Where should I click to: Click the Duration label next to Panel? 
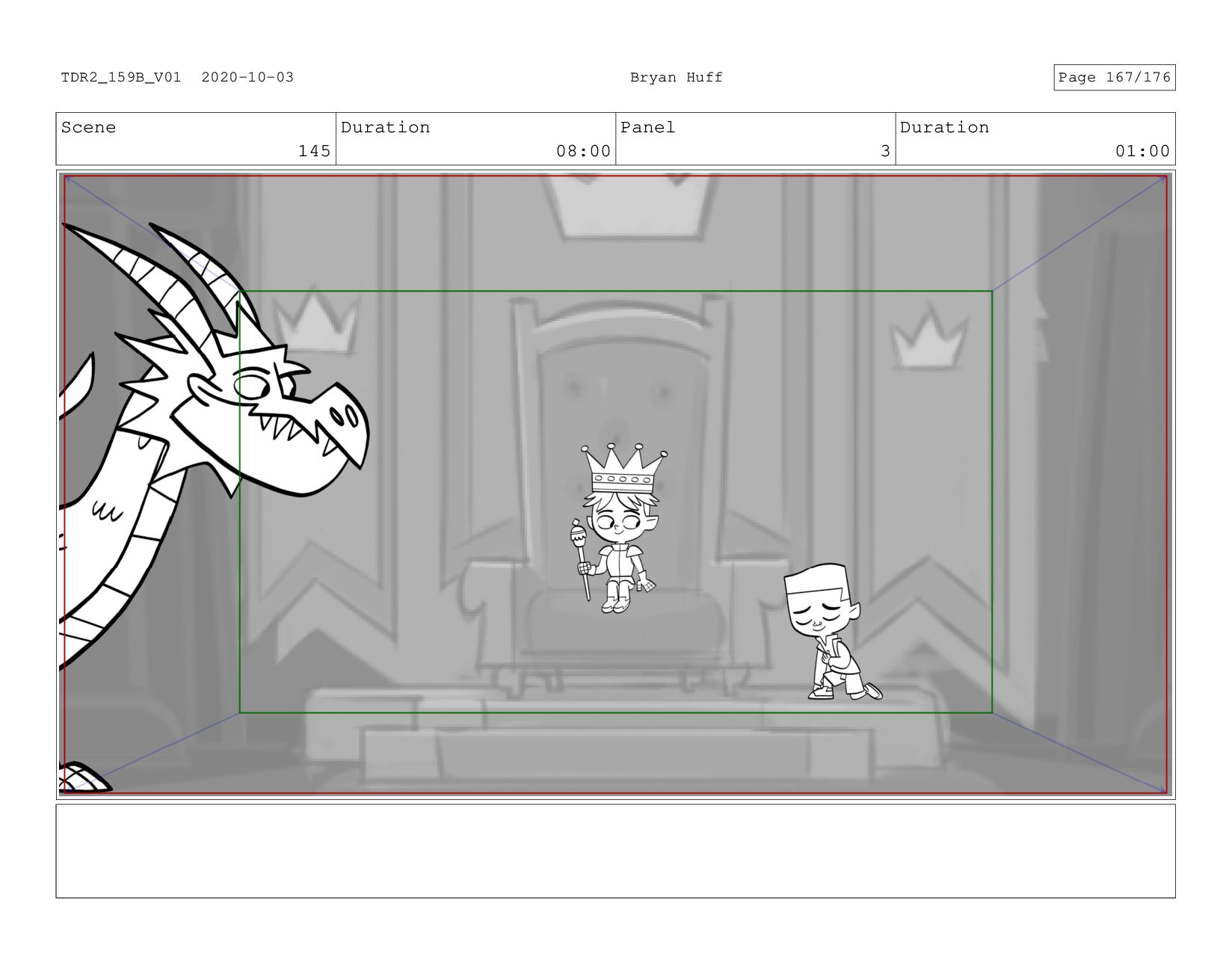(x=944, y=127)
